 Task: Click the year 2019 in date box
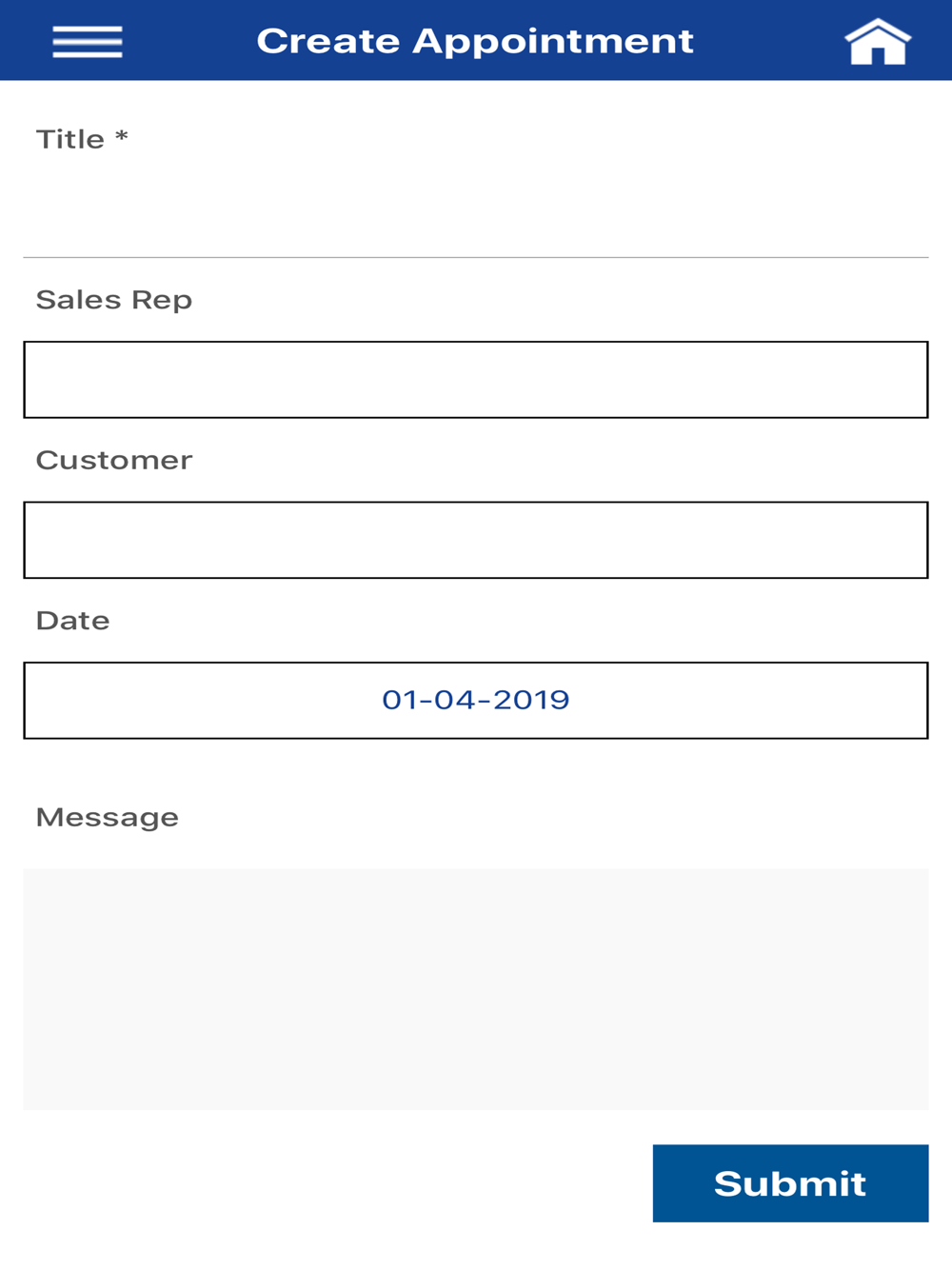531,700
